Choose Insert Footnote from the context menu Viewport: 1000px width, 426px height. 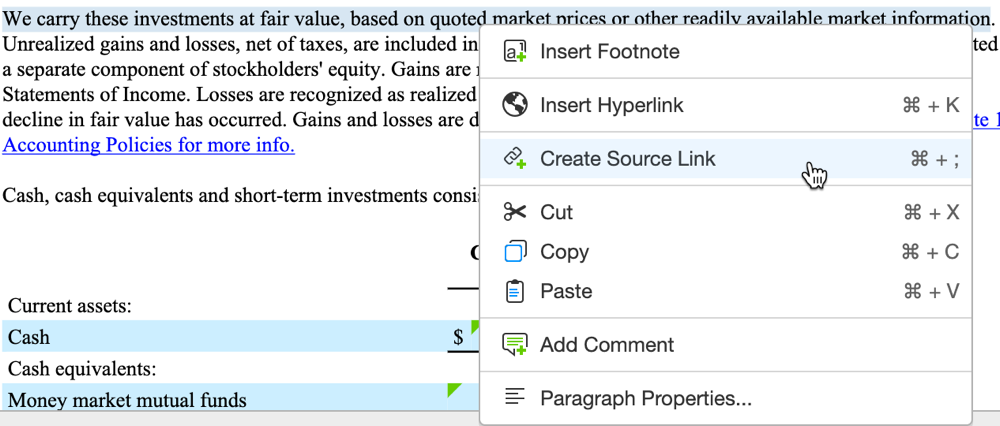[609, 52]
